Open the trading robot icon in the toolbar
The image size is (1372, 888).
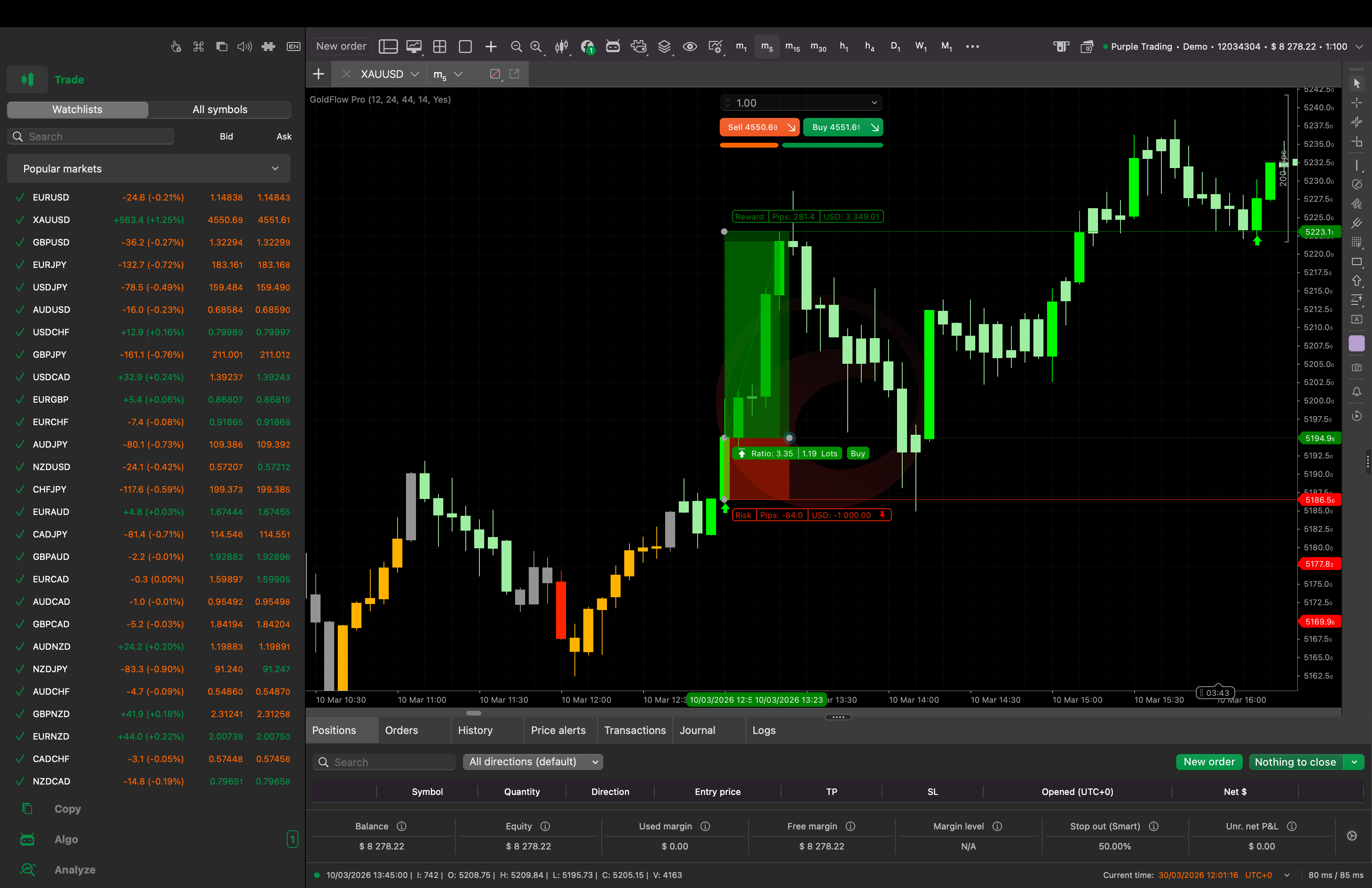pyautogui.click(x=613, y=46)
